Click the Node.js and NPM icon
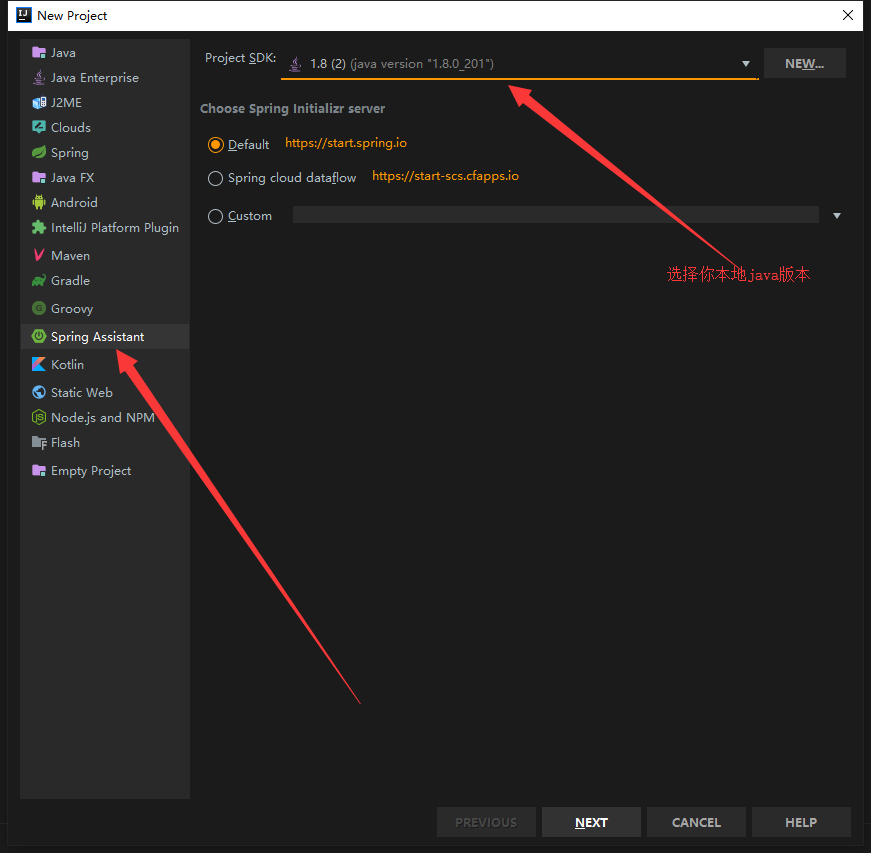Viewport: 871px width, 853px height. click(x=38, y=417)
